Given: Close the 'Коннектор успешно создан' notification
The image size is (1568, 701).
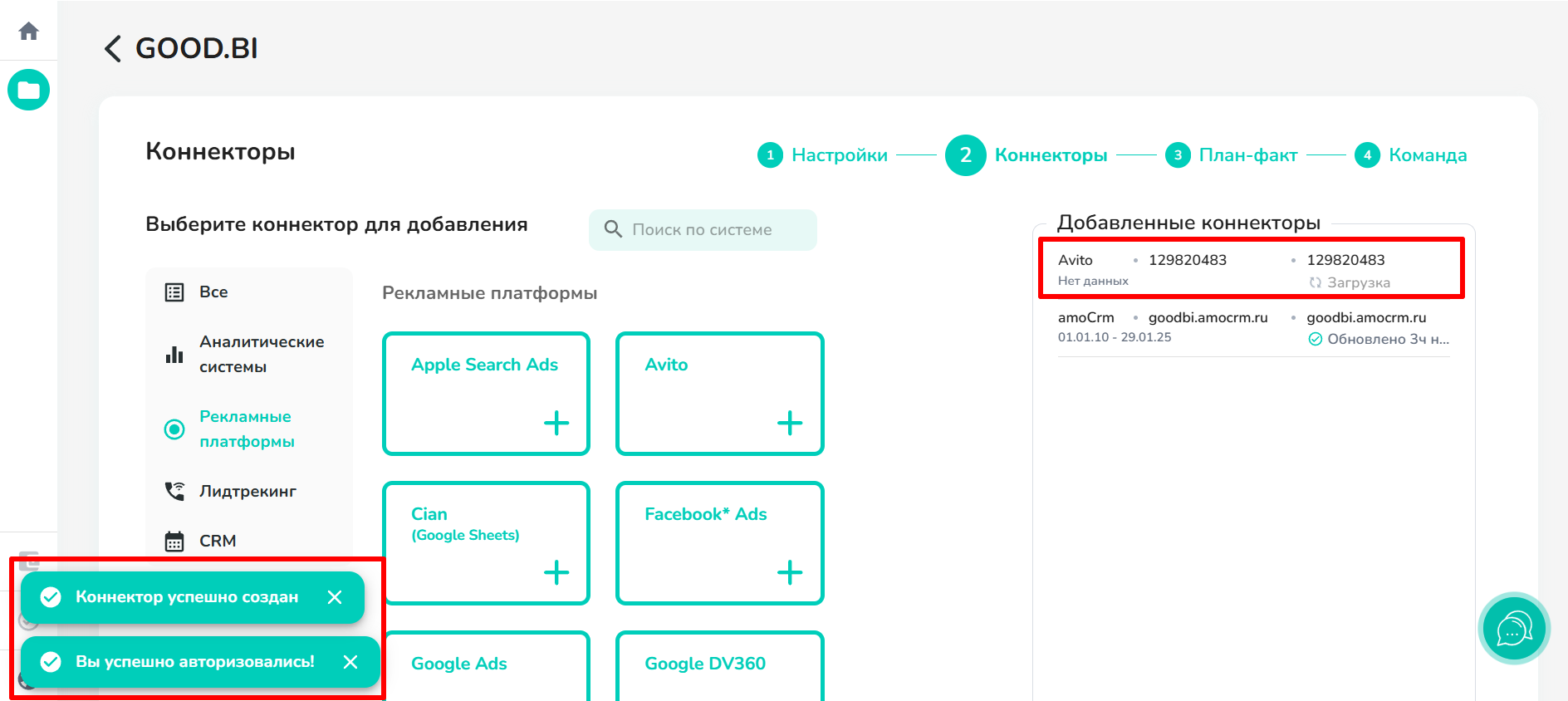Looking at the screenshot, I should pyautogui.click(x=335, y=597).
